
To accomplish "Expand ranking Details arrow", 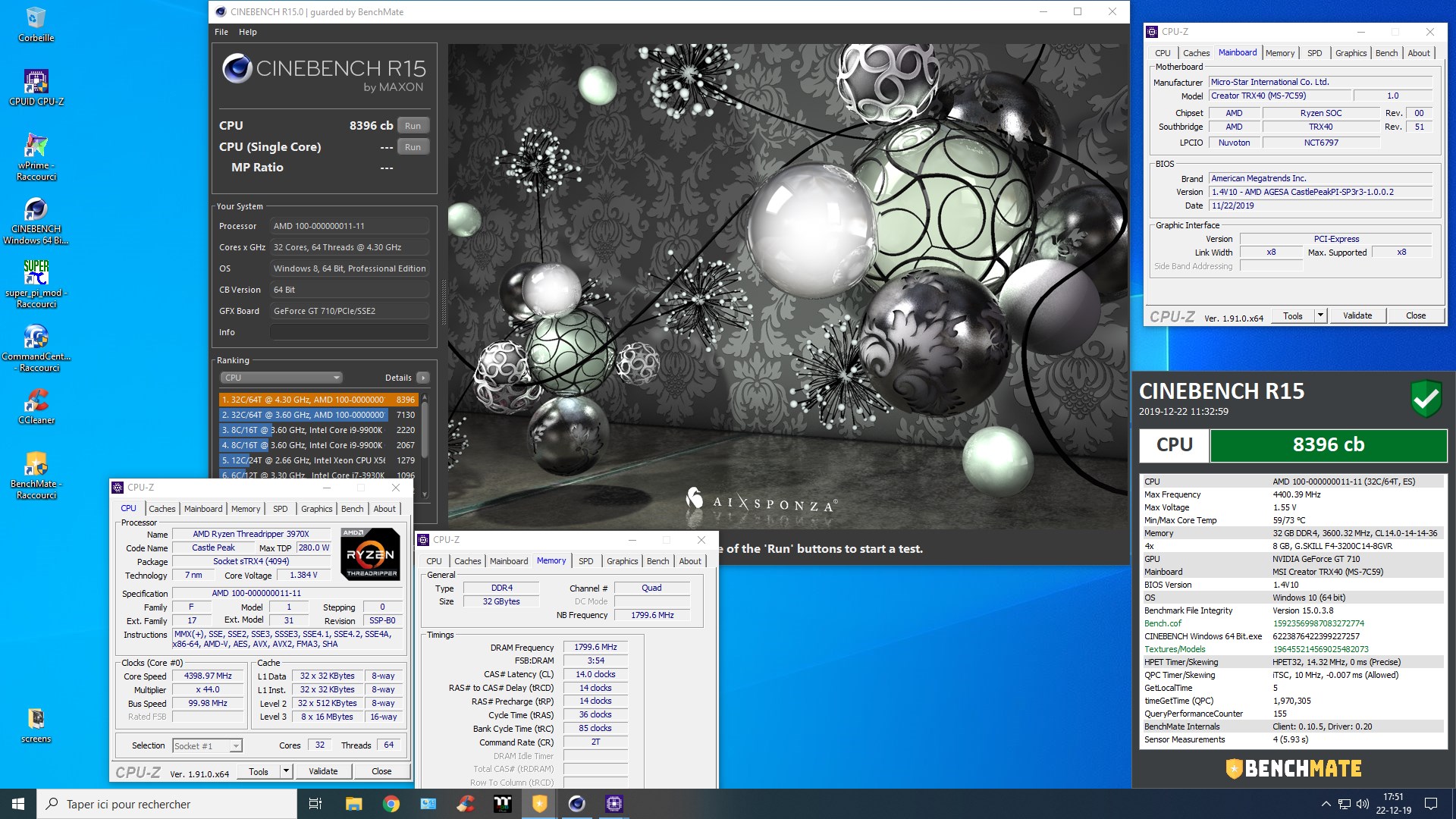I will click(423, 378).
